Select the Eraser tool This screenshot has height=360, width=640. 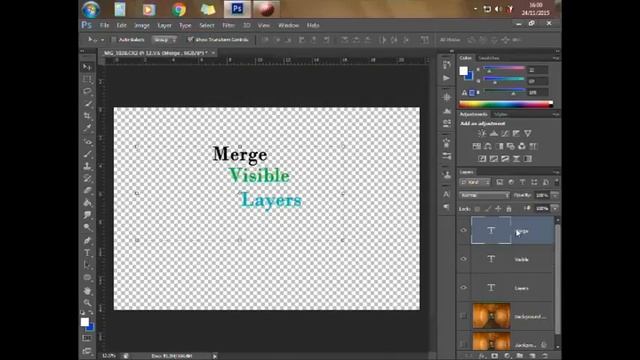tap(87, 191)
